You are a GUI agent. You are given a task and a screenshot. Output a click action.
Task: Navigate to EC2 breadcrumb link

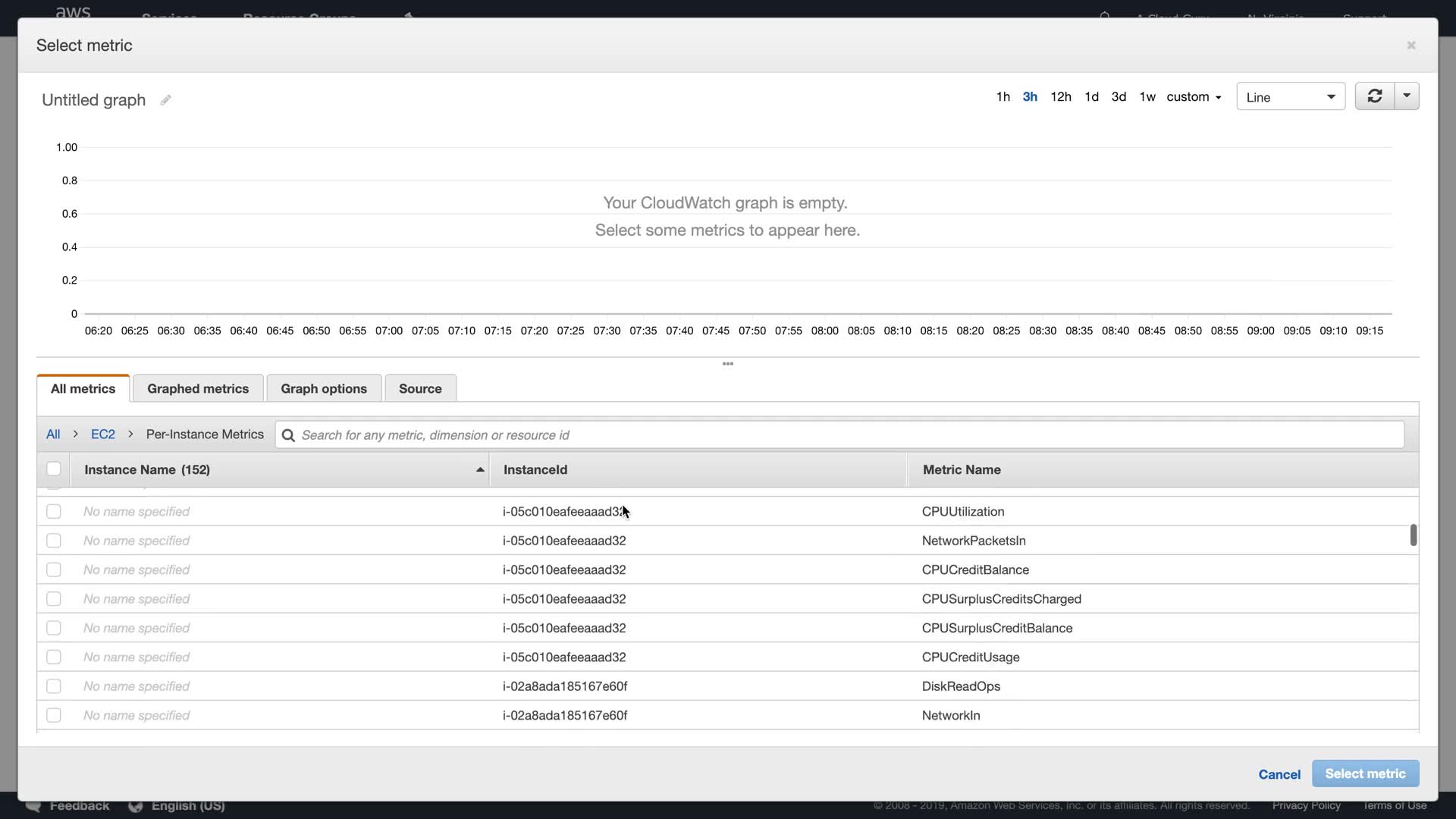tap(103, 435)
